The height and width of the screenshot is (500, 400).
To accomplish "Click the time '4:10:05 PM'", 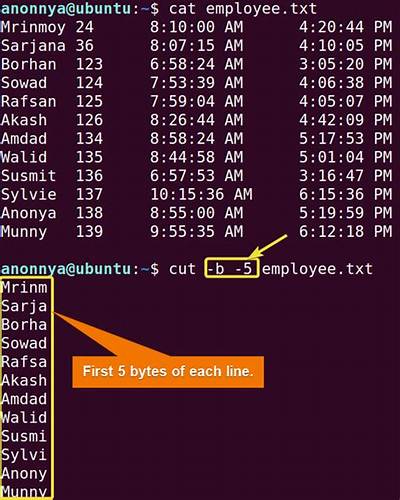I will (x=345, y=46).
